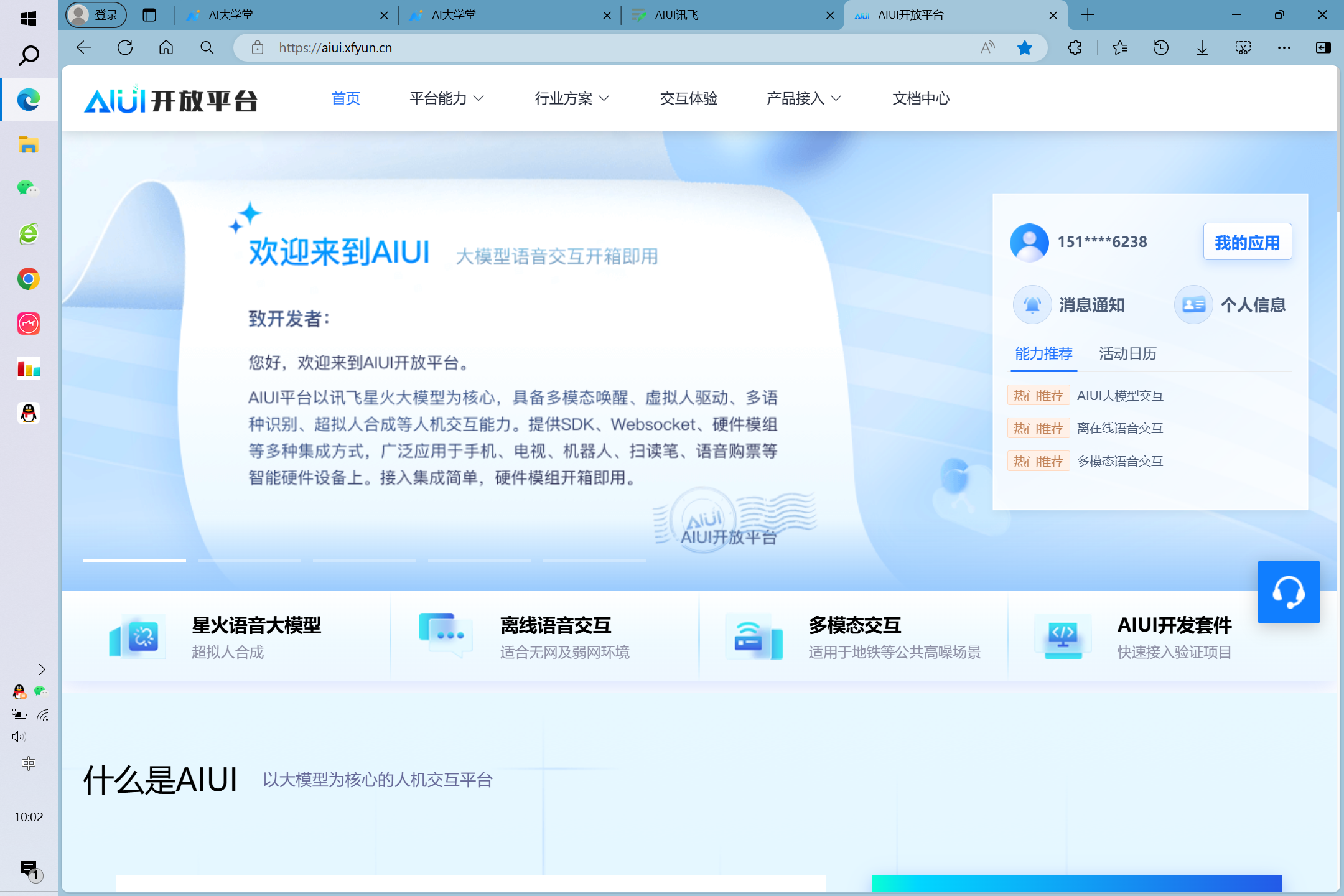Click the 消息通知 bell icon
1344x896 pixels.
(1032, 305)
